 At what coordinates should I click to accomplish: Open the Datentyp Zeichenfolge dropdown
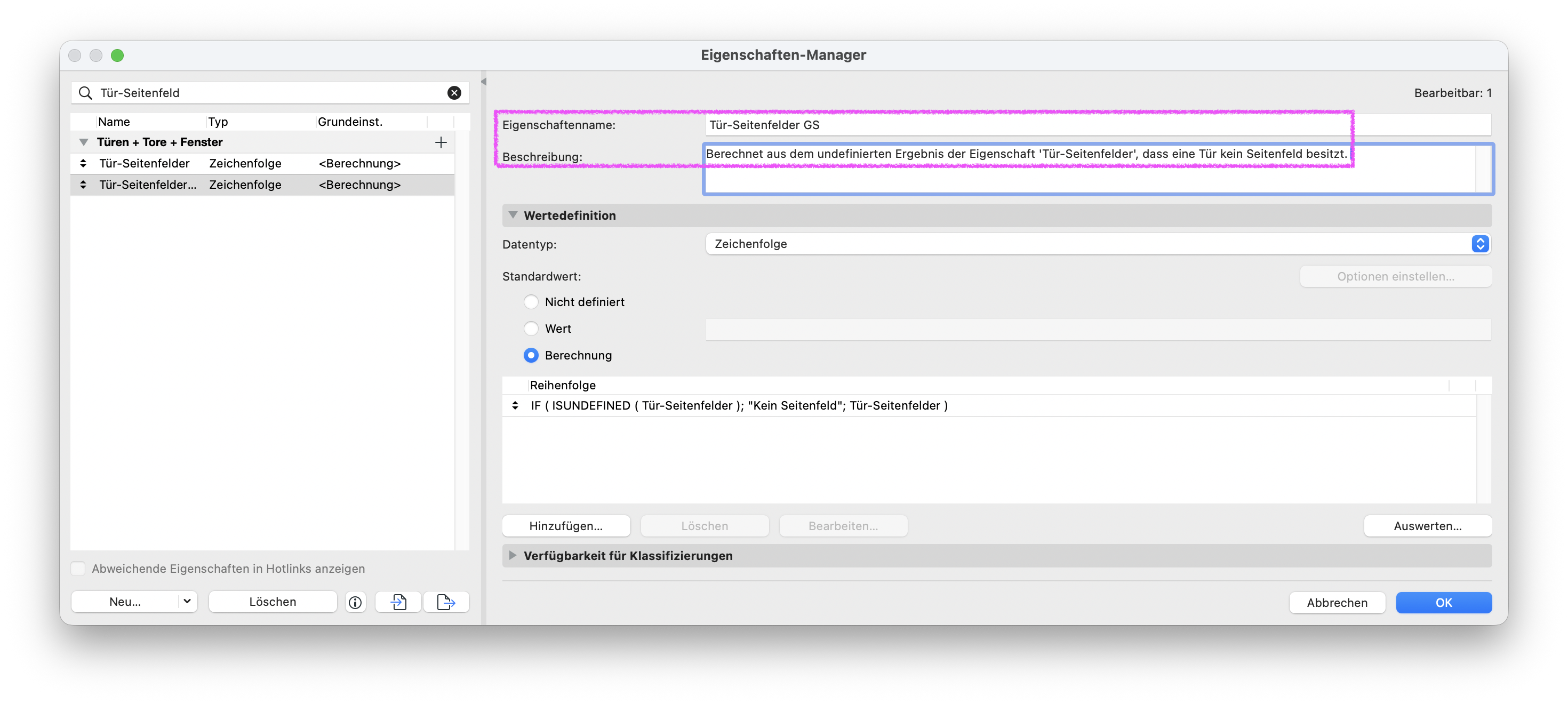tap(1098, 244)
